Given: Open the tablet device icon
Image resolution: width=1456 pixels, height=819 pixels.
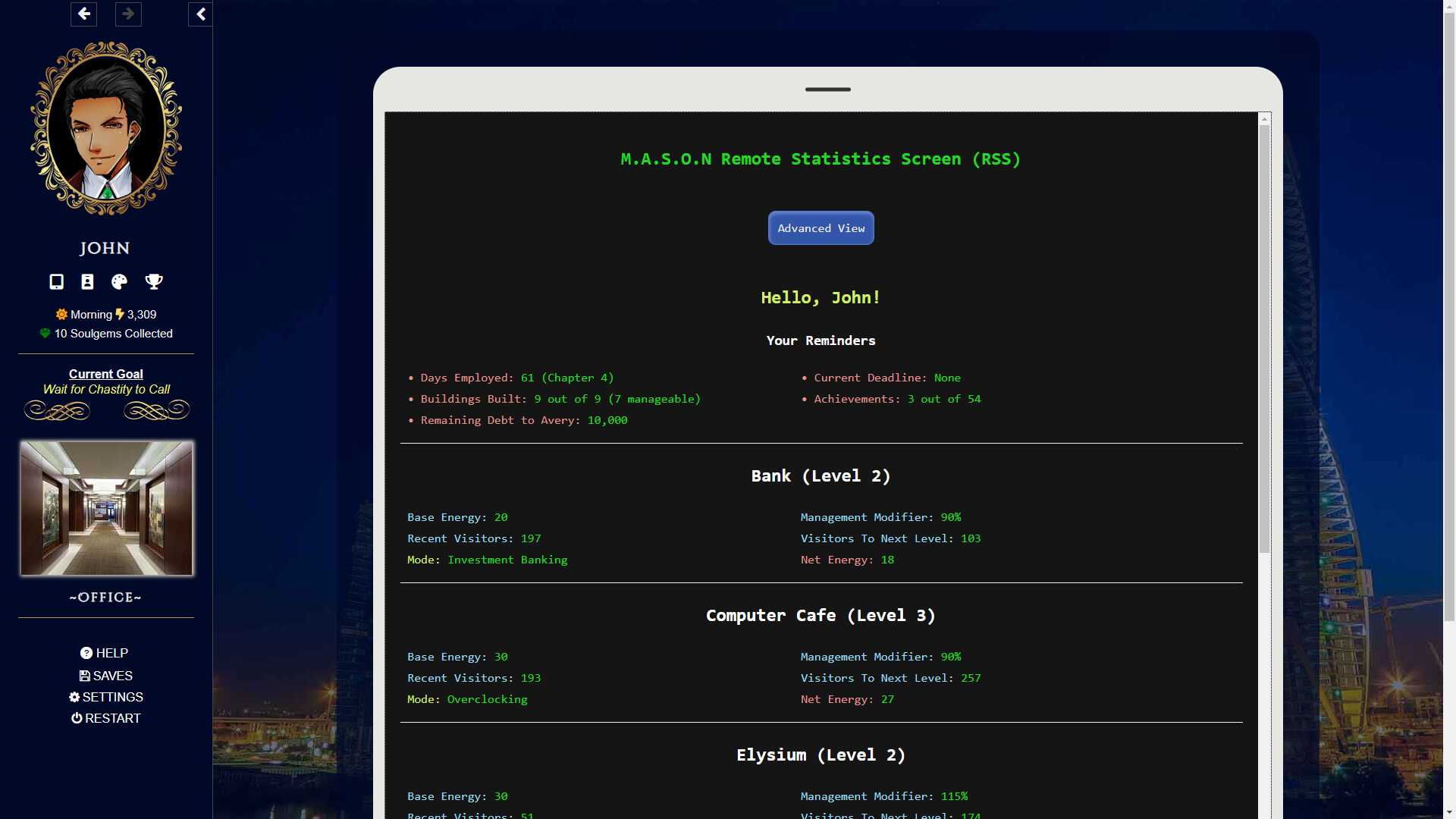Looking at the screenshot, I should coord(56,282).
